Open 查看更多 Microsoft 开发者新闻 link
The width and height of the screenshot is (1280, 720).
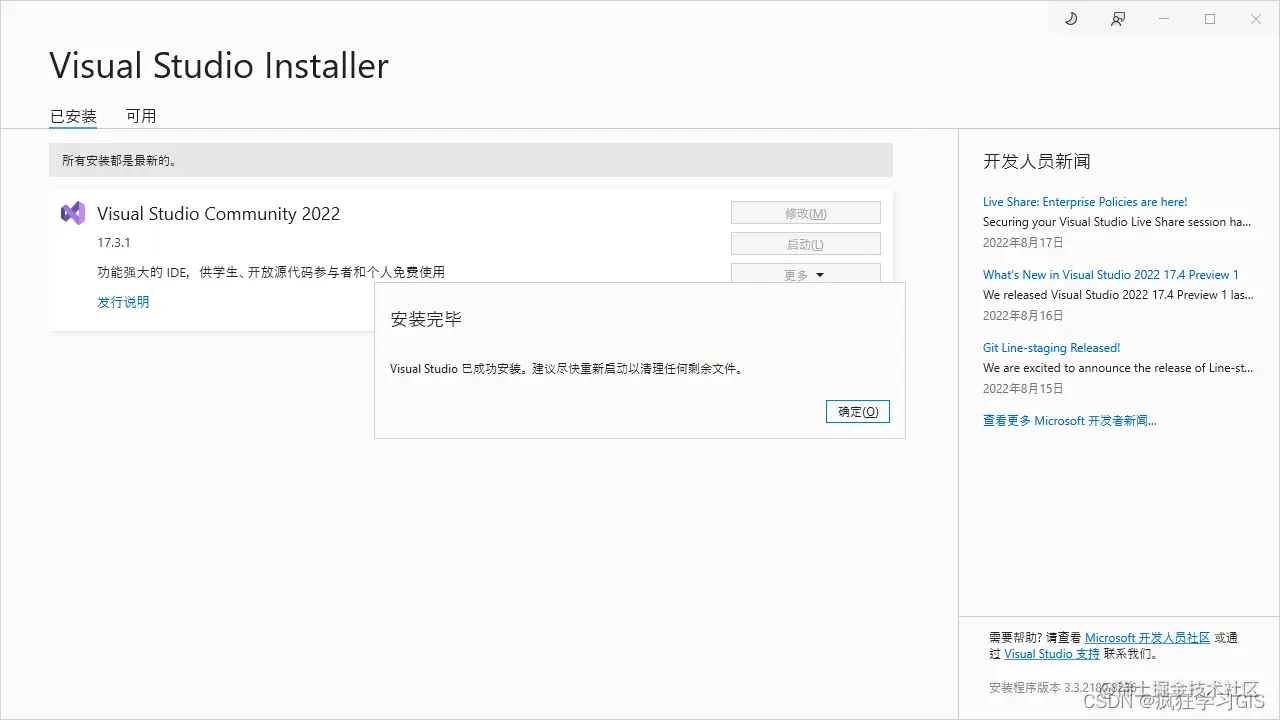(x=1070, y=421)
